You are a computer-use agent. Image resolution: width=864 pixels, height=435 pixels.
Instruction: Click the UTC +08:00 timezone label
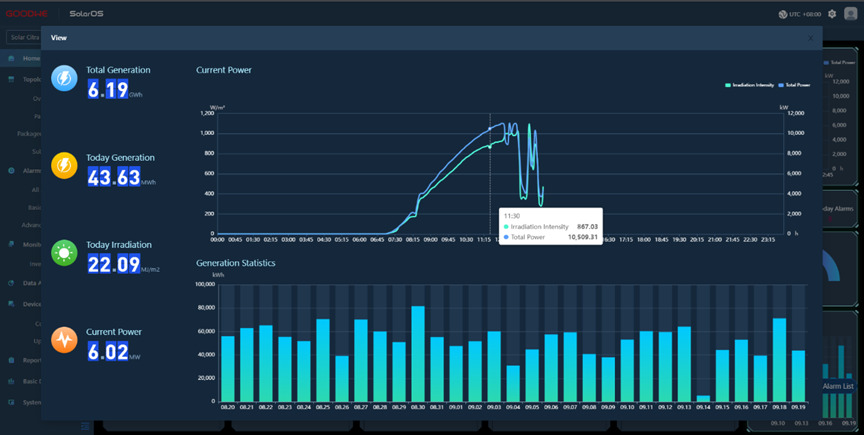tap(805, 14)
